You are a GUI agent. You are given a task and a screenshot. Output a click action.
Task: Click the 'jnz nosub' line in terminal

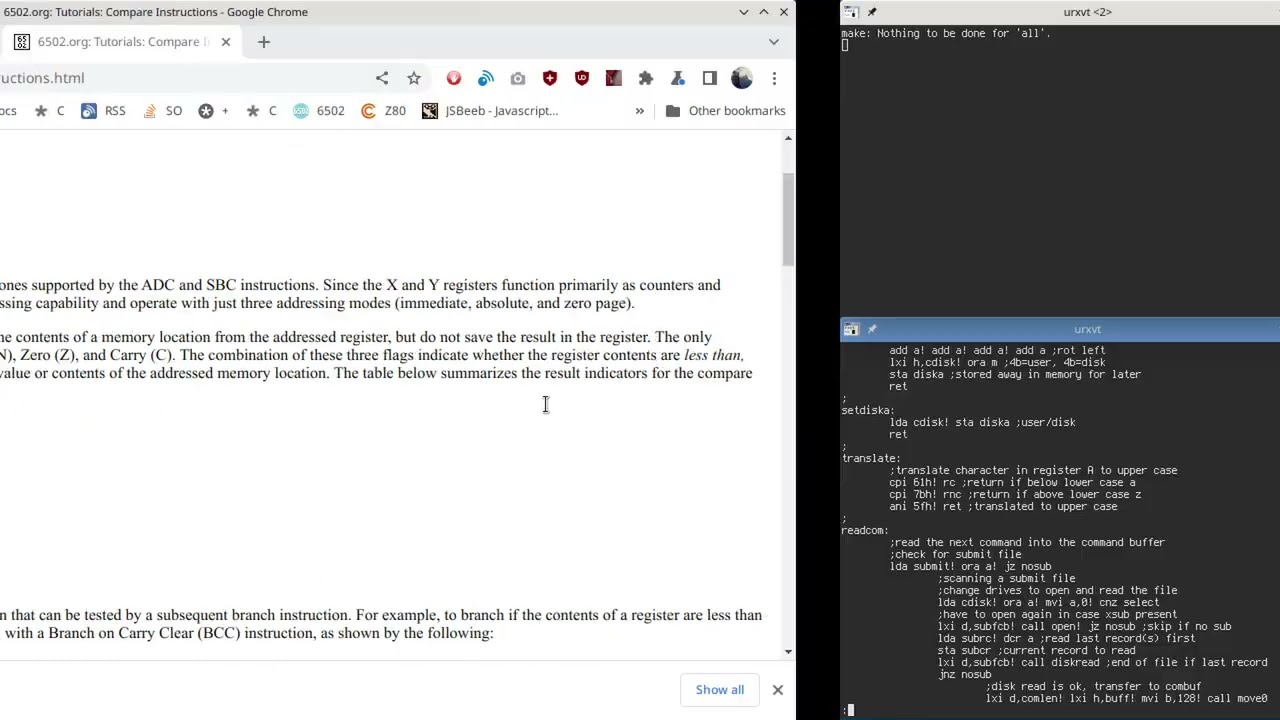tap(964, 674)
